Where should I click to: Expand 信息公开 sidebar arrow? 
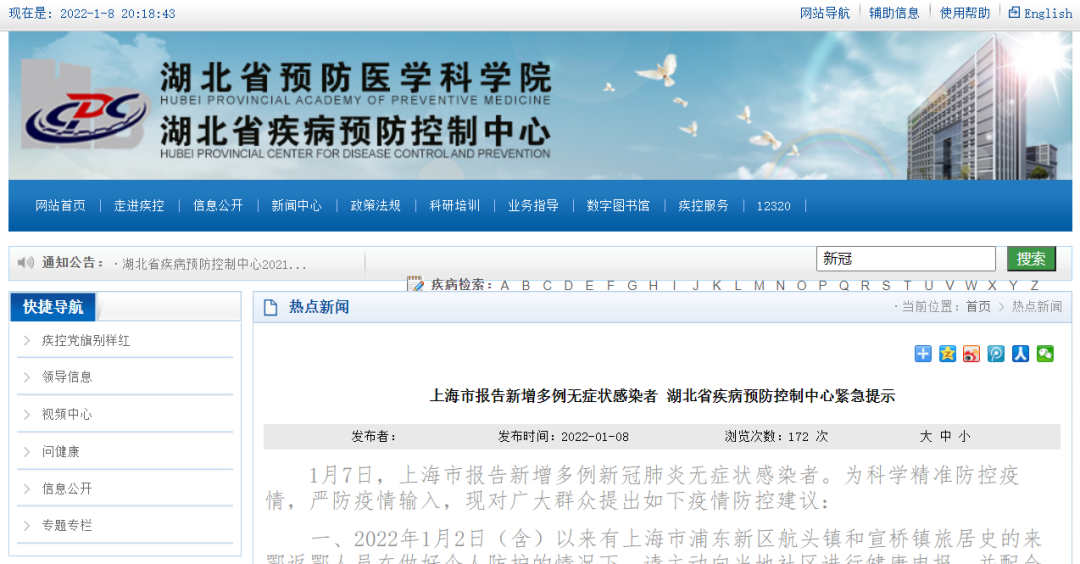pyautogui.click(x=27, y=489)
